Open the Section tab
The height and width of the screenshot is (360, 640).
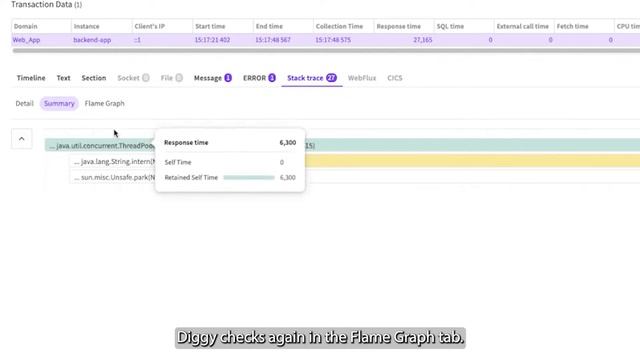click(93, 78)
